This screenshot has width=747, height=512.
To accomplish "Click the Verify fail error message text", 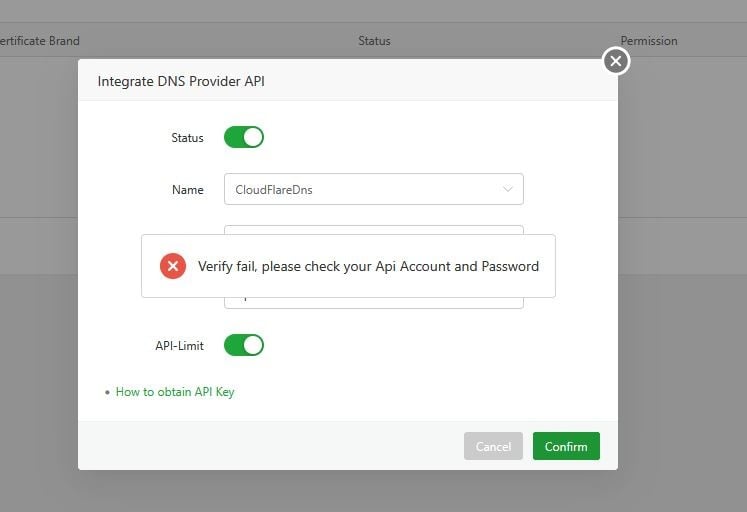I will [x=368, y=266].
